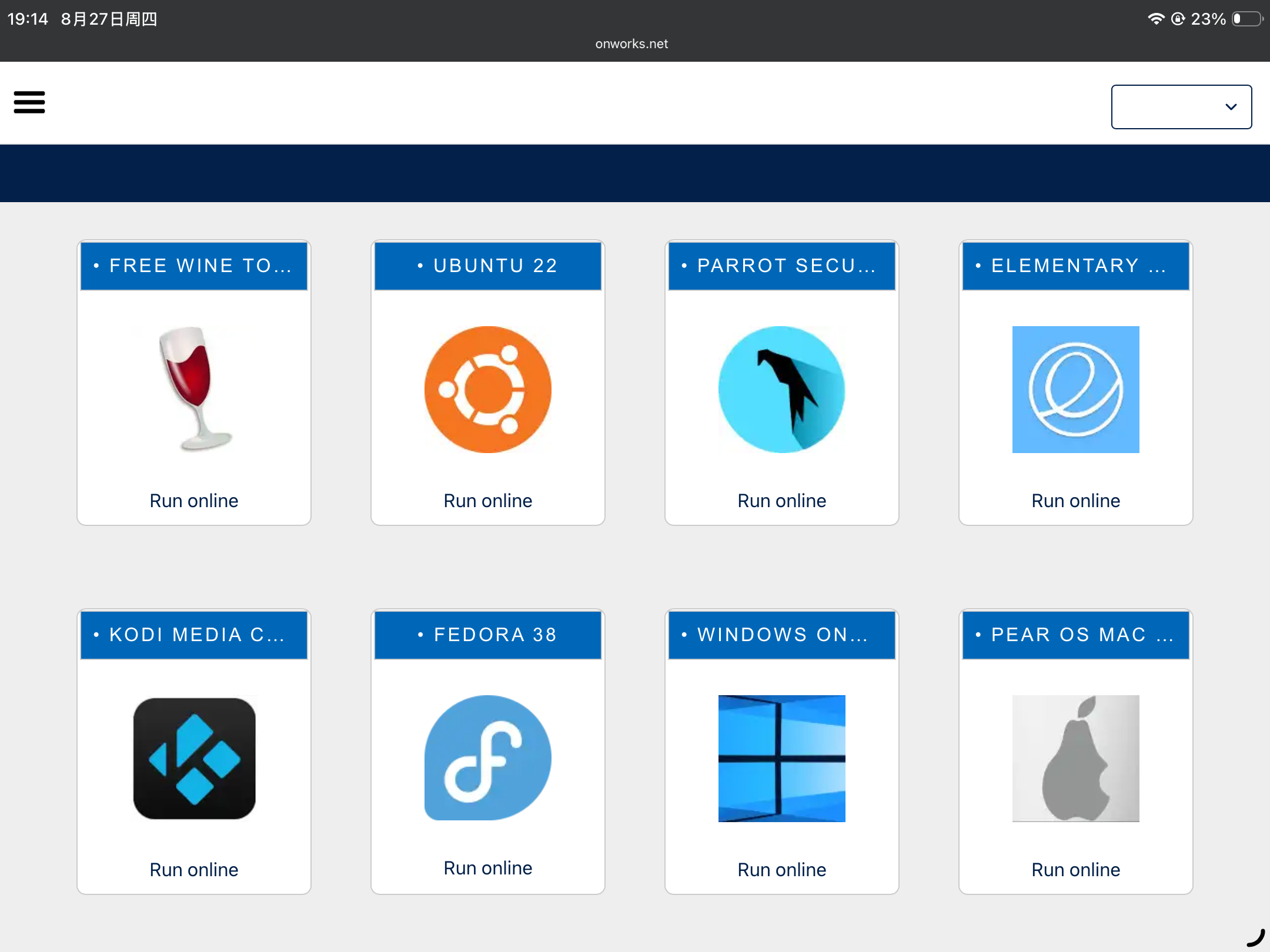
Task: Run online under Parrot Security
Action: (782, 501)
